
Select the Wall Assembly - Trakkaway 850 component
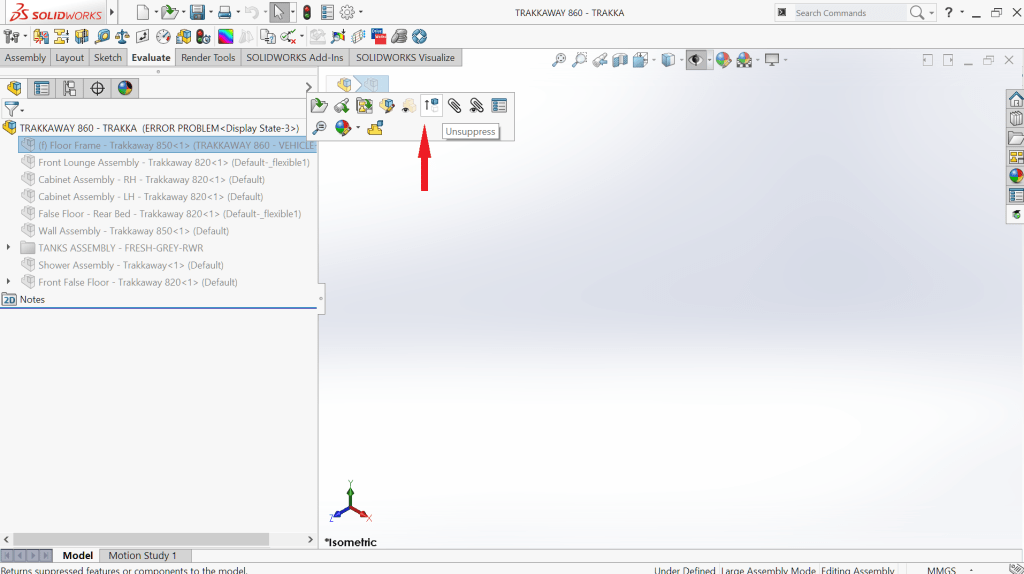pyautogui.click(x=132, y=231)
